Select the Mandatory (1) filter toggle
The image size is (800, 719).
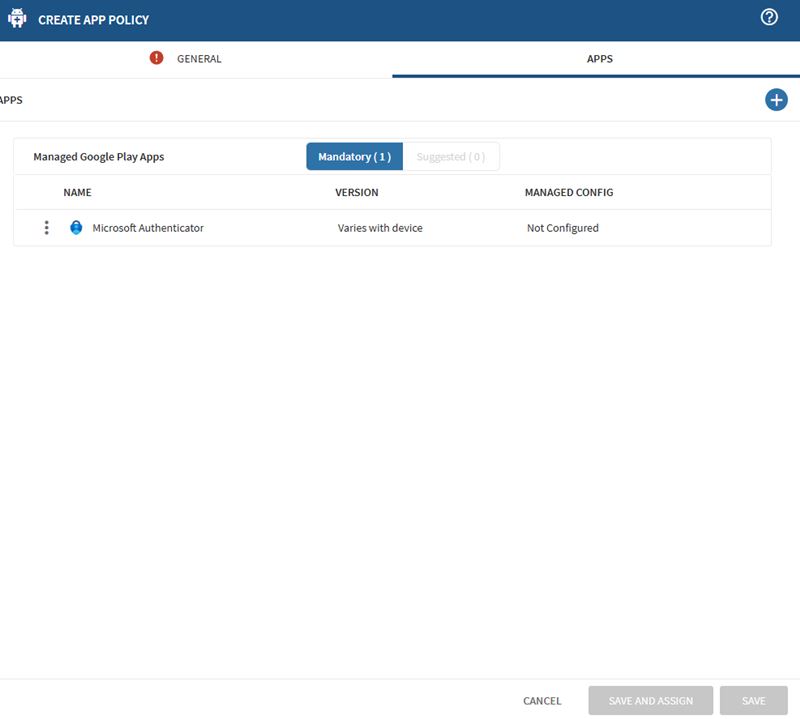354,157
